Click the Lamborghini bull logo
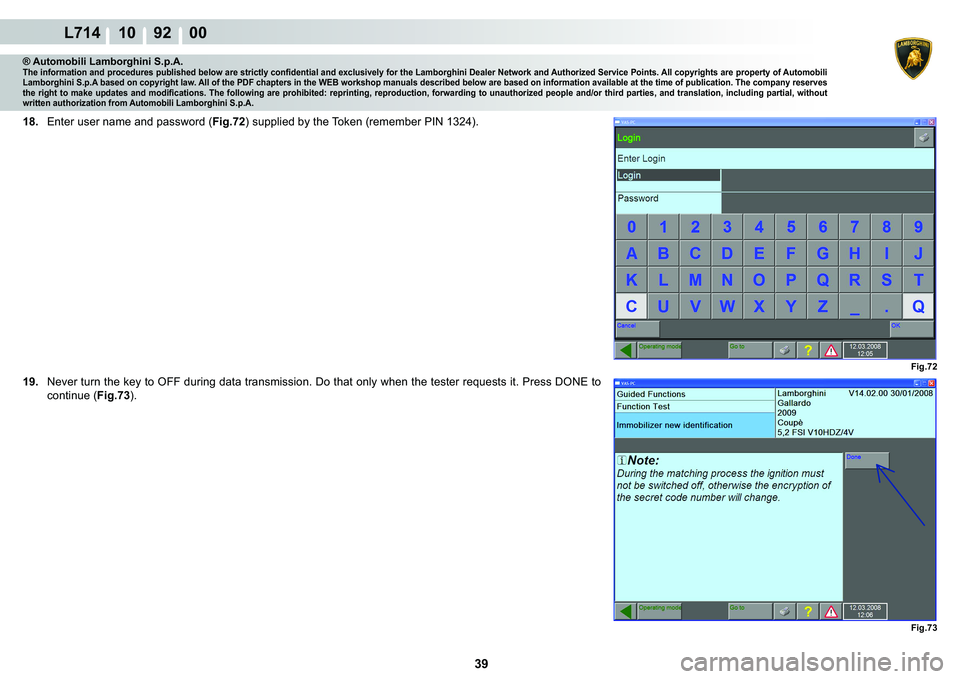Screen dimensions: 960x679 913,58
